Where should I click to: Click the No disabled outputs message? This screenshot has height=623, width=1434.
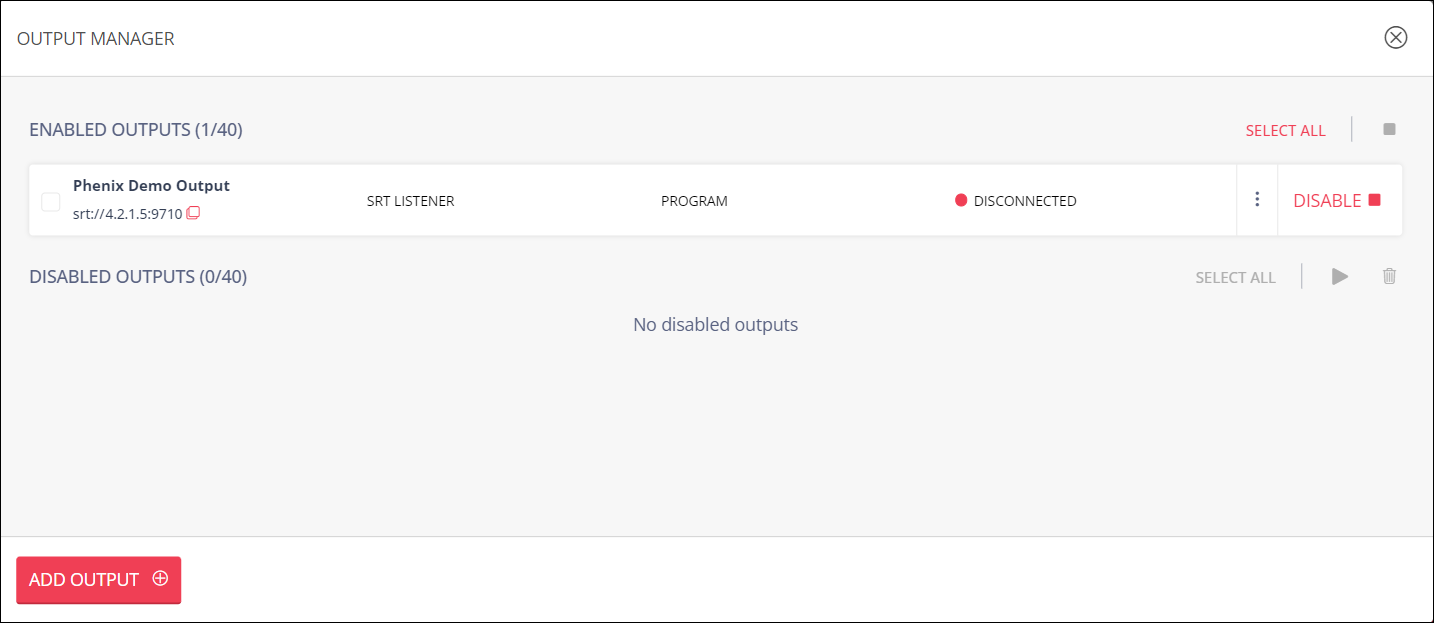coord(716,324)
